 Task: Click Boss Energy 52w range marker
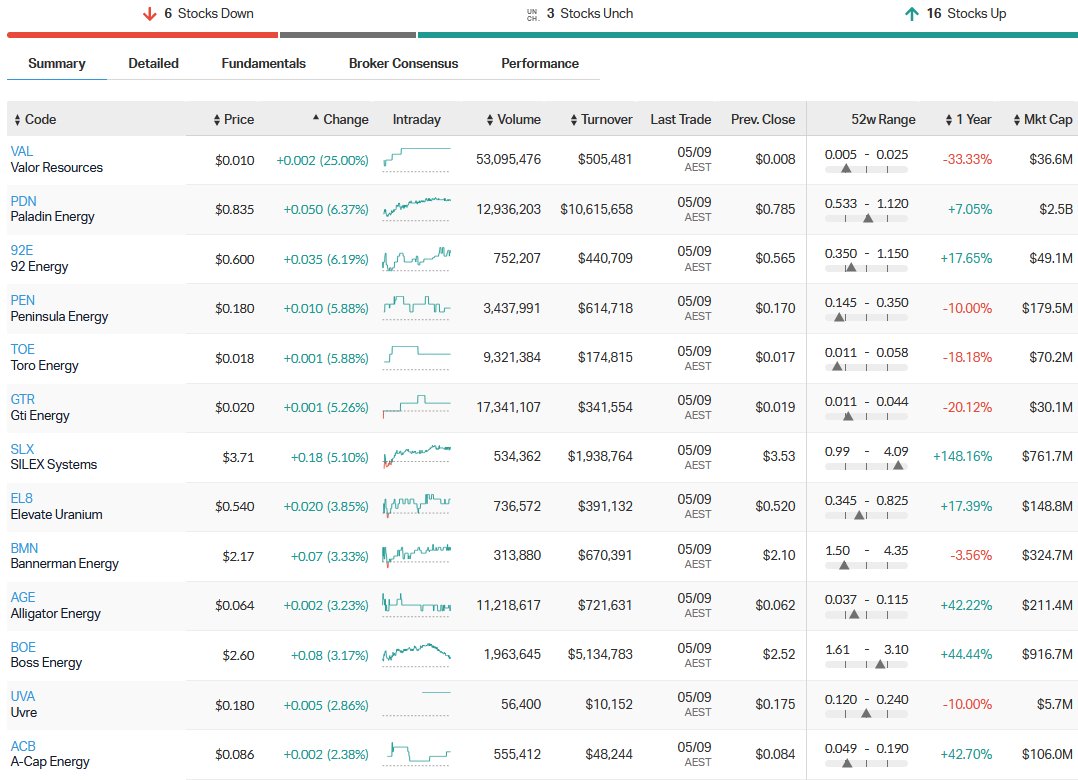coord(880,664)
